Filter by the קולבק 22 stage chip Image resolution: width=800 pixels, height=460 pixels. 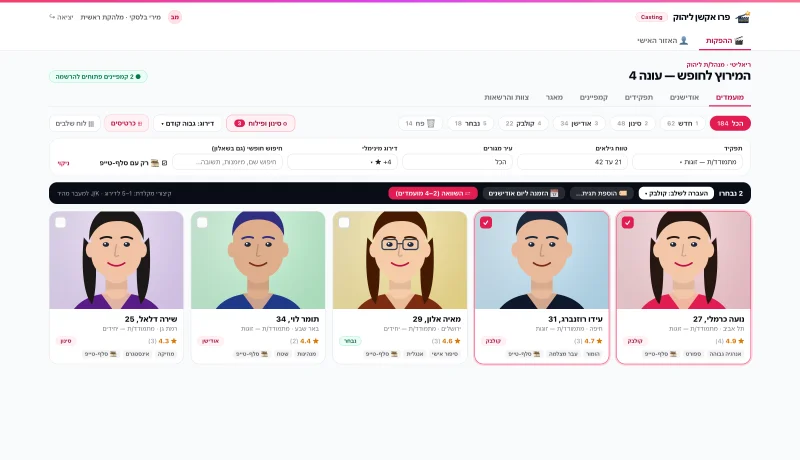tap(523, 123)
